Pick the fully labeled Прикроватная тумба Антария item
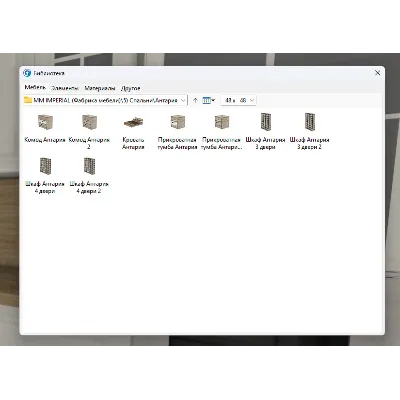Screen dimensions: 400x400 coord(177,132)
